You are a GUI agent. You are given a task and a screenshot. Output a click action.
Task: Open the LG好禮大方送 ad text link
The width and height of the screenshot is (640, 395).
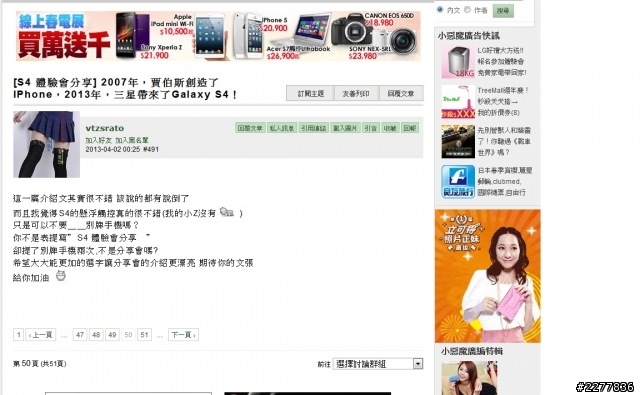pos(502,62)
